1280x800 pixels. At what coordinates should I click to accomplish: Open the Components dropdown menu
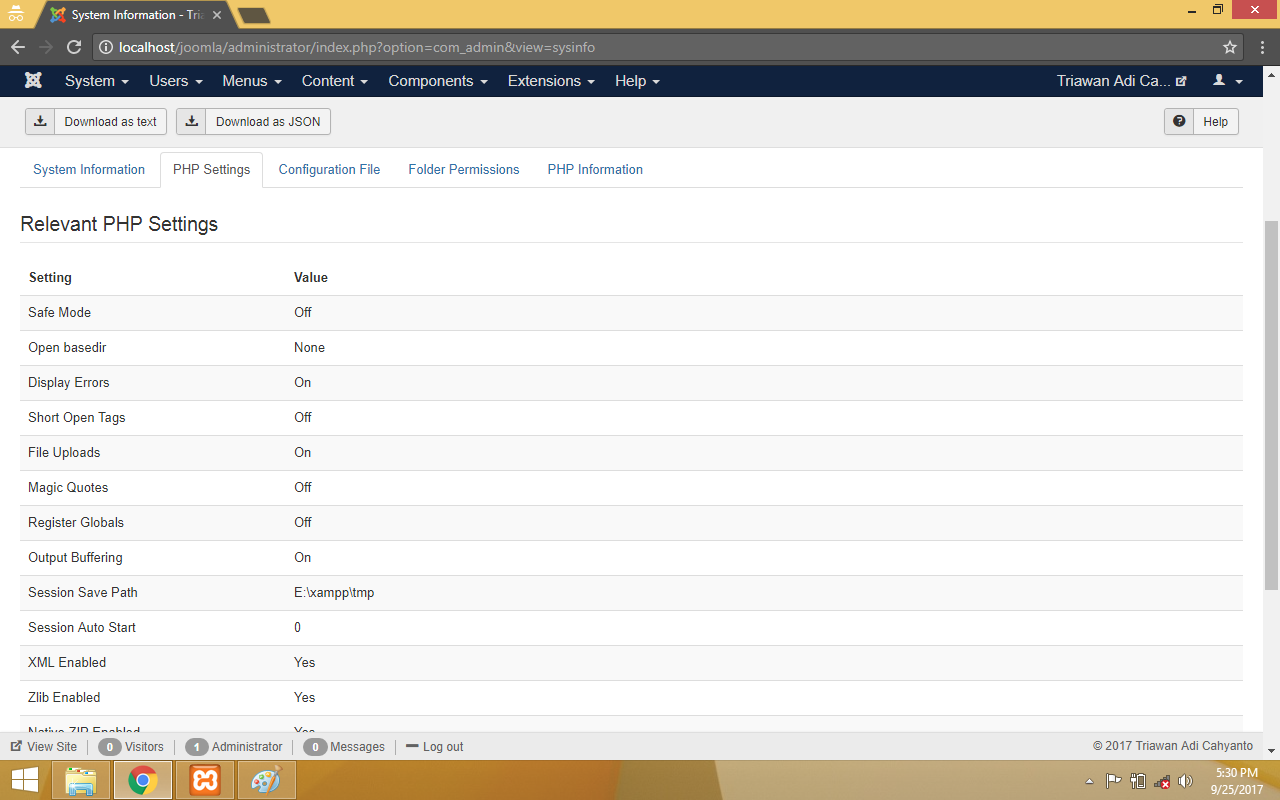point(438,81)
